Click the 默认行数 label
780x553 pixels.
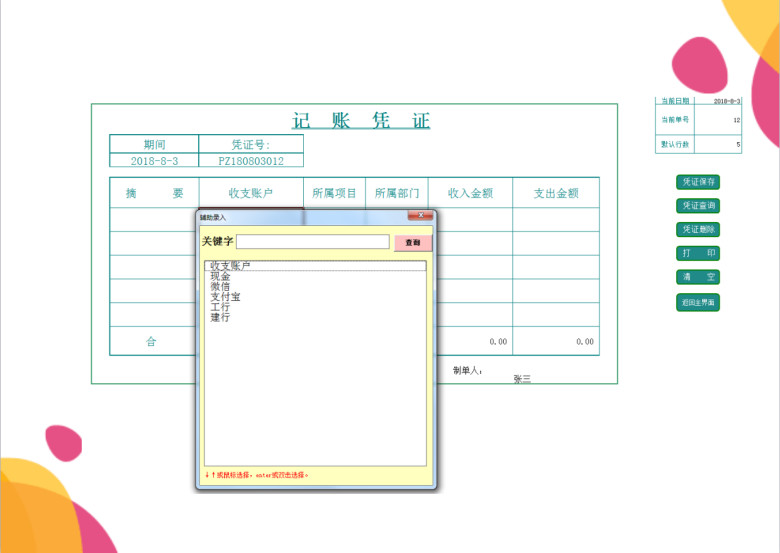(675, 144)
